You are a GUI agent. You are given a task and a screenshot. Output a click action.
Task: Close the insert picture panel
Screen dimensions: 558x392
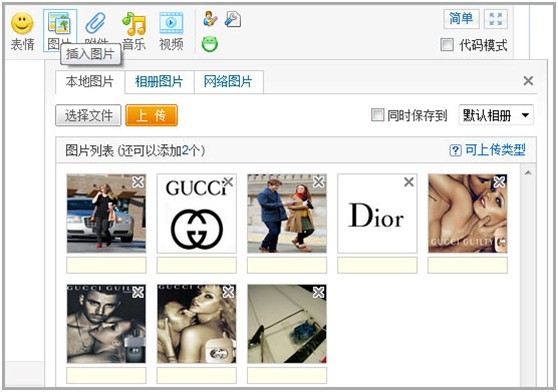[528, 81]
